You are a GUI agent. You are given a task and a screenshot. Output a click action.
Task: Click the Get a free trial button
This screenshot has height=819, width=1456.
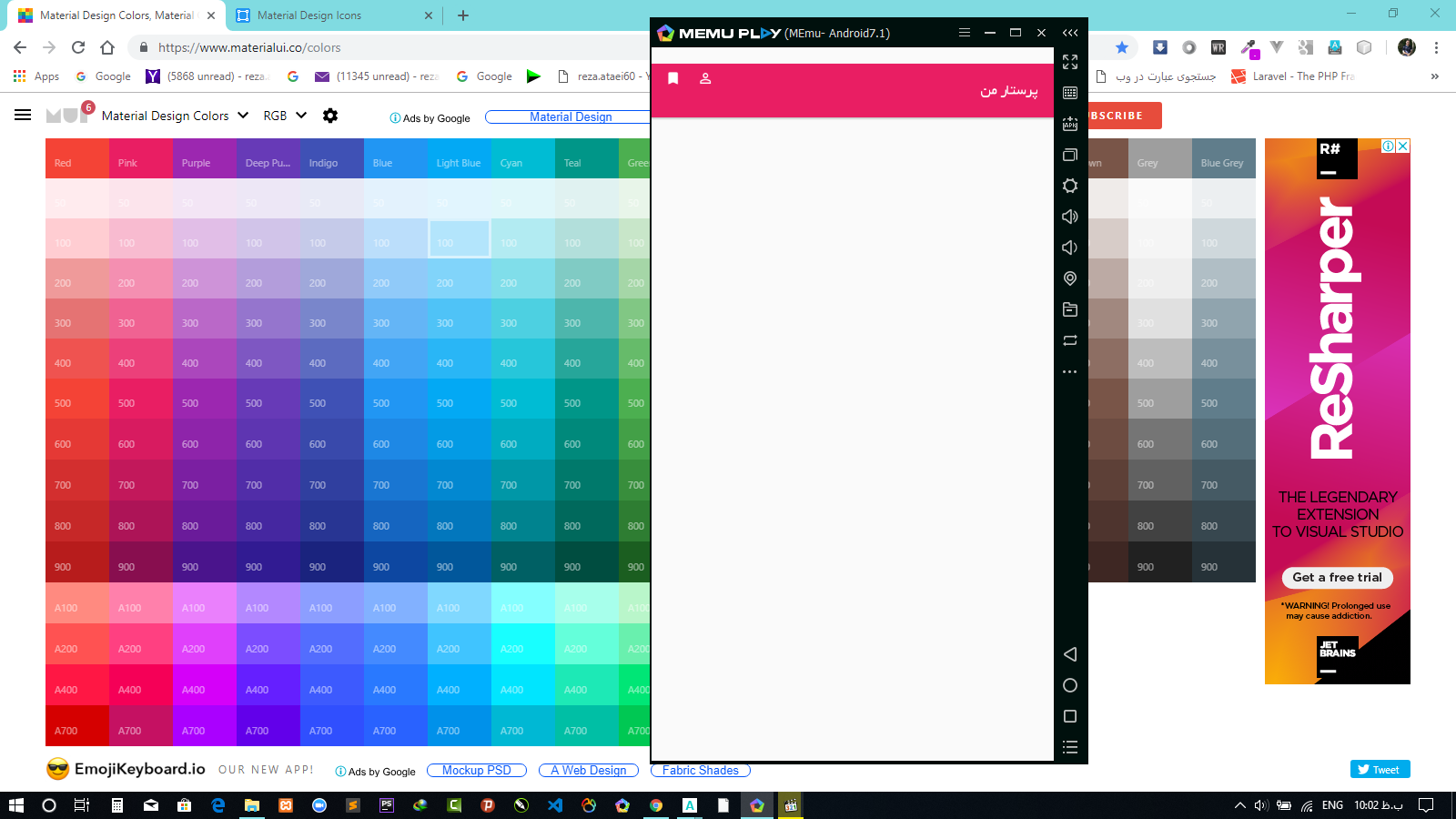point(1337,577)
